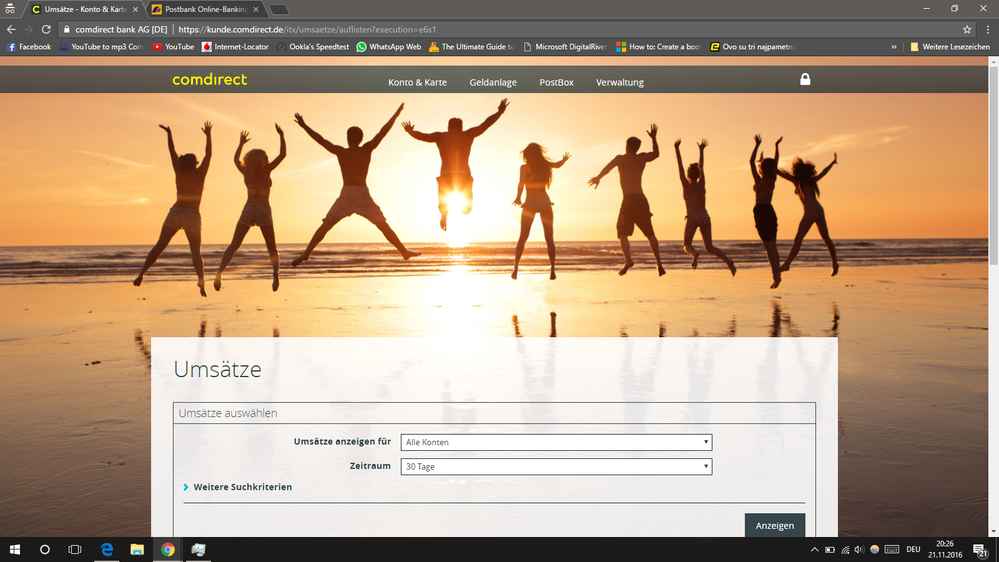Open the Facebook bookmark
The height and width of the screenshot is (562, 999).
coord(29,47)
